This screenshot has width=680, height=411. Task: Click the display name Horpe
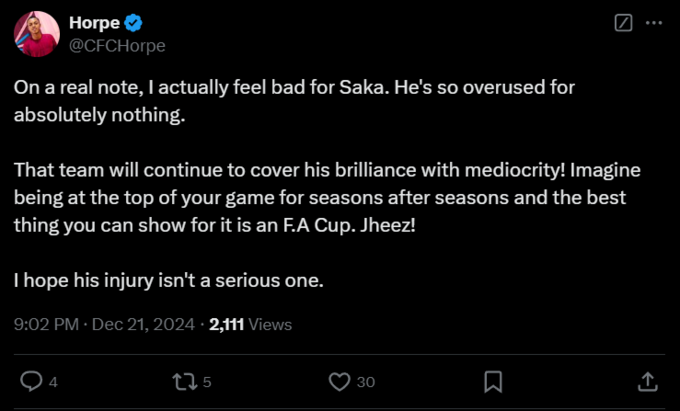click(x=95, y=23)
